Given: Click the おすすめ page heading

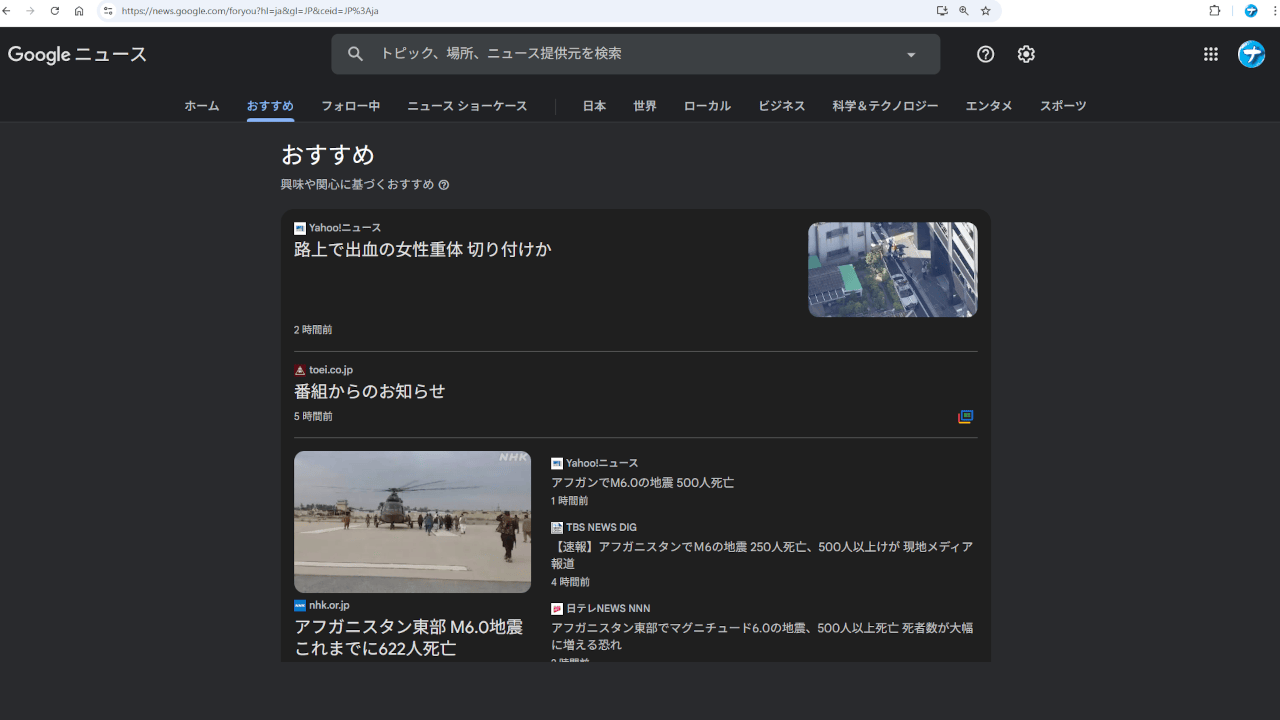Looking at the screenshot, I should (x=328, y=155).
